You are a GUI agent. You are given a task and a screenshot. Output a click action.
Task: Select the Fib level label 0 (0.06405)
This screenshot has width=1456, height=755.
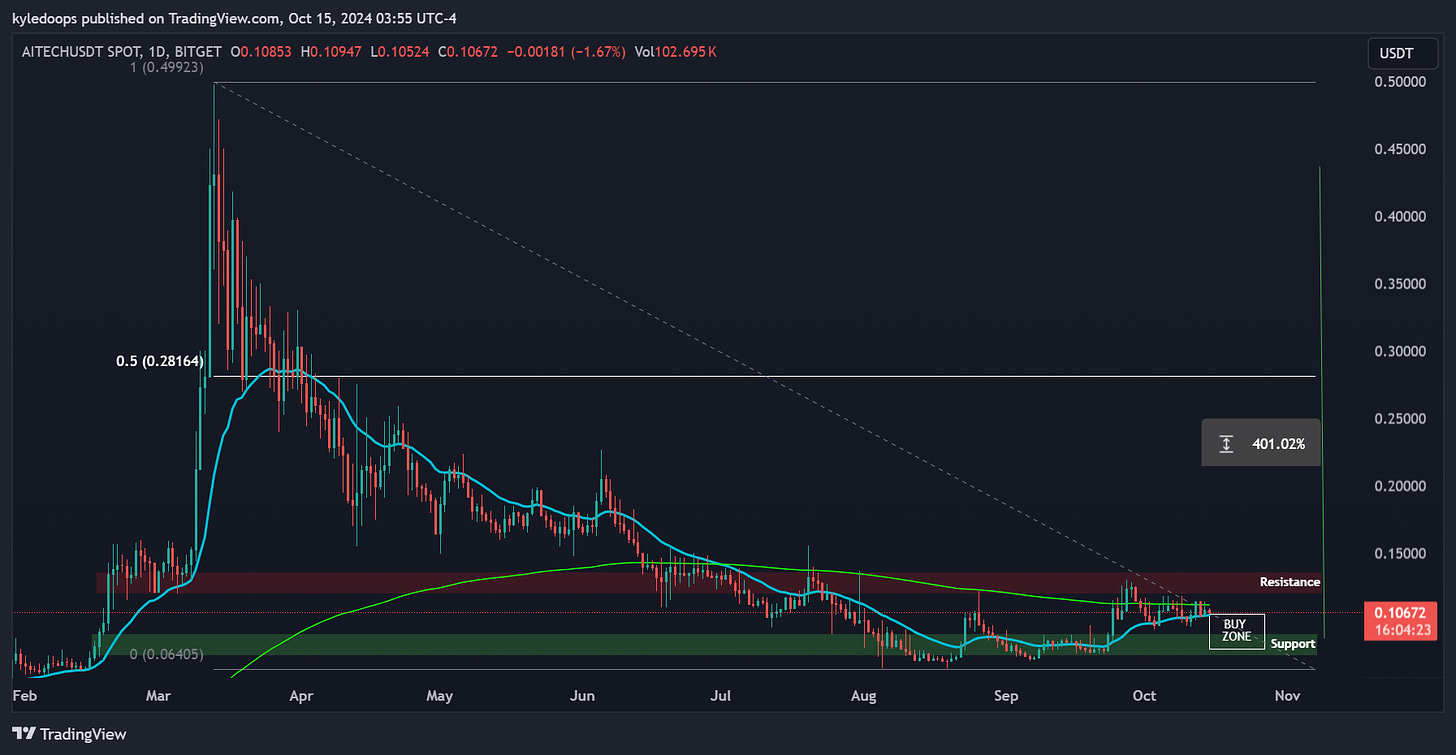(167, 654)
